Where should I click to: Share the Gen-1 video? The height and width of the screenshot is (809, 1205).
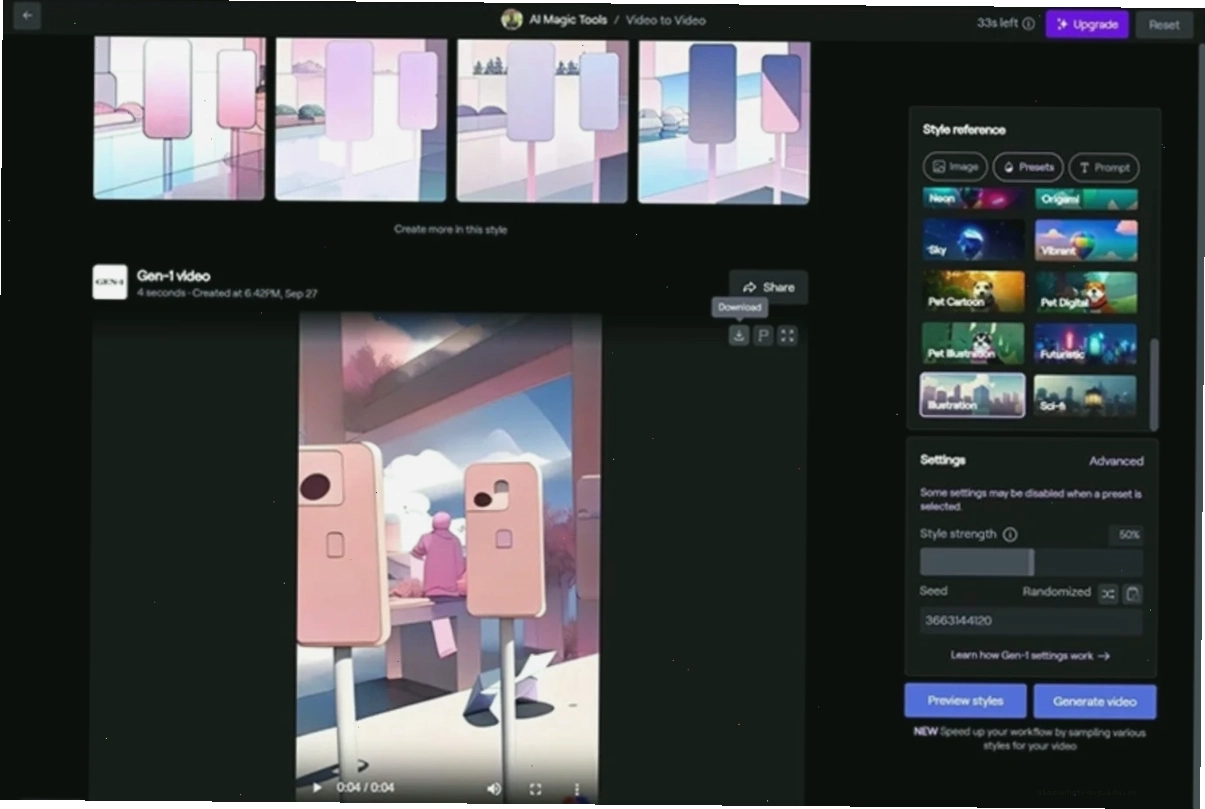coord(768,287)
